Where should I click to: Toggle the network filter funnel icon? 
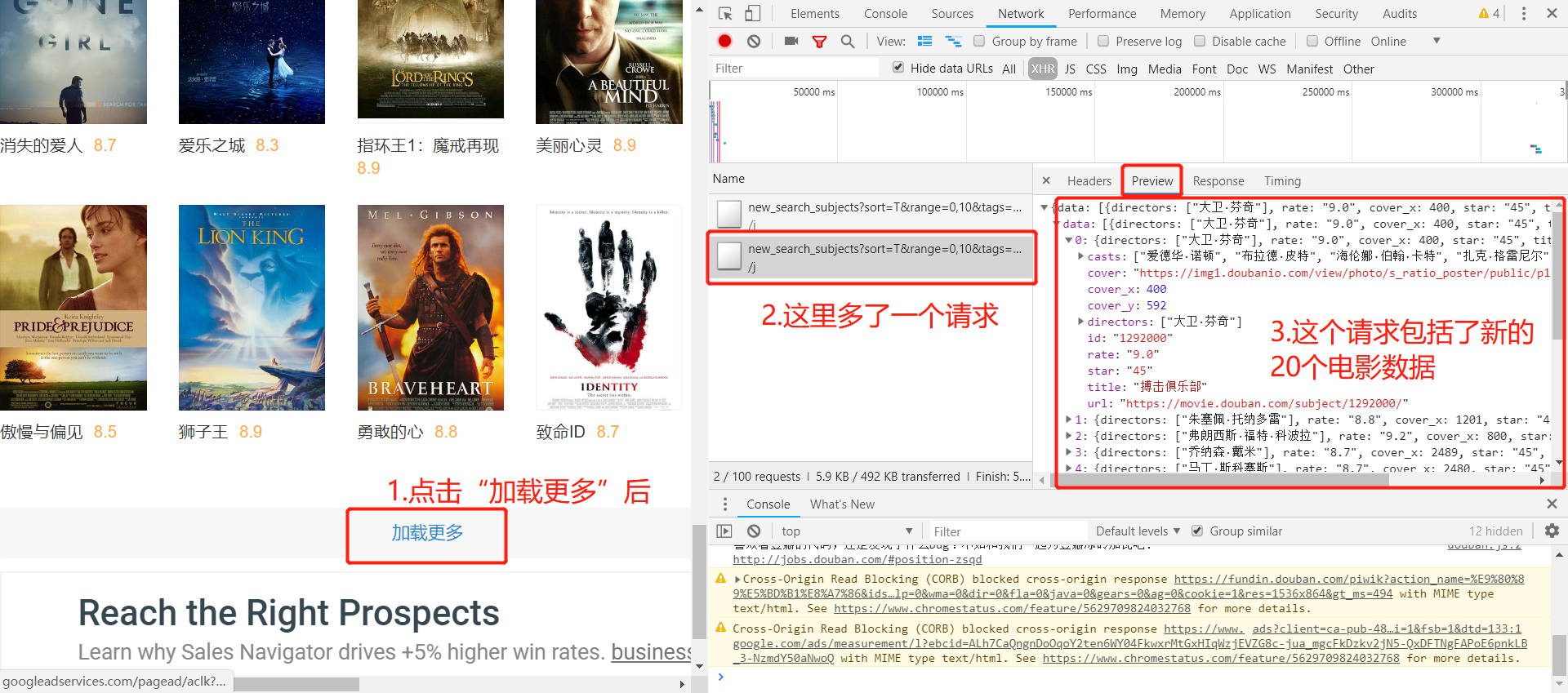(x=819, y=41)
